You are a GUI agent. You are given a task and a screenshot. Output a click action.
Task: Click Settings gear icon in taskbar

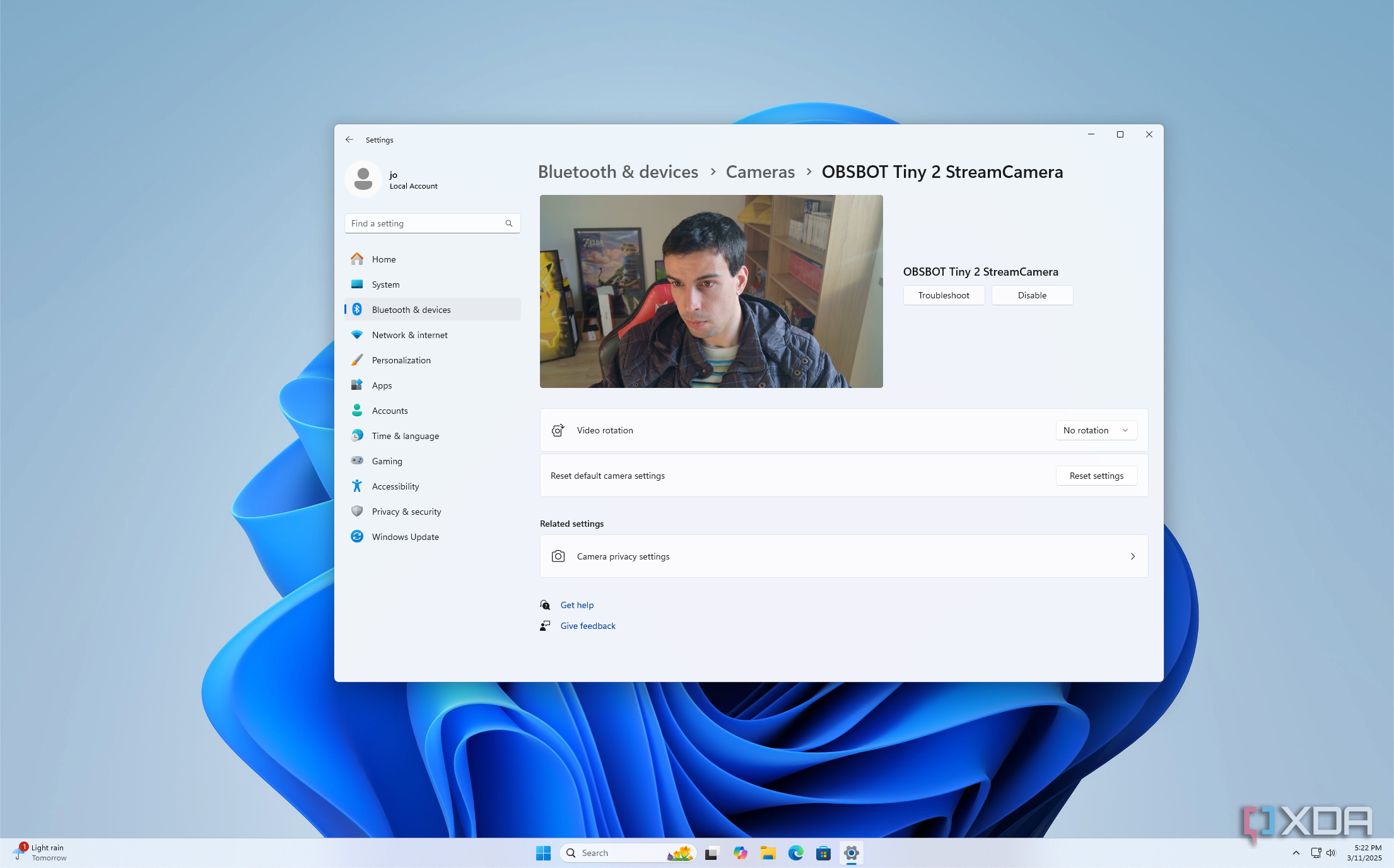[851, 853]
